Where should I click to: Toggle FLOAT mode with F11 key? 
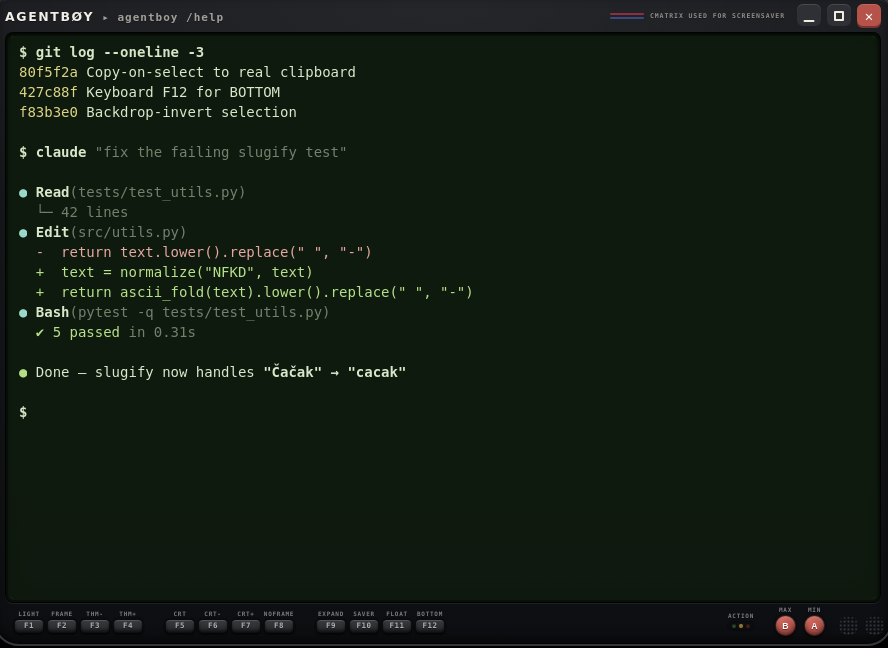coord(396,625)
